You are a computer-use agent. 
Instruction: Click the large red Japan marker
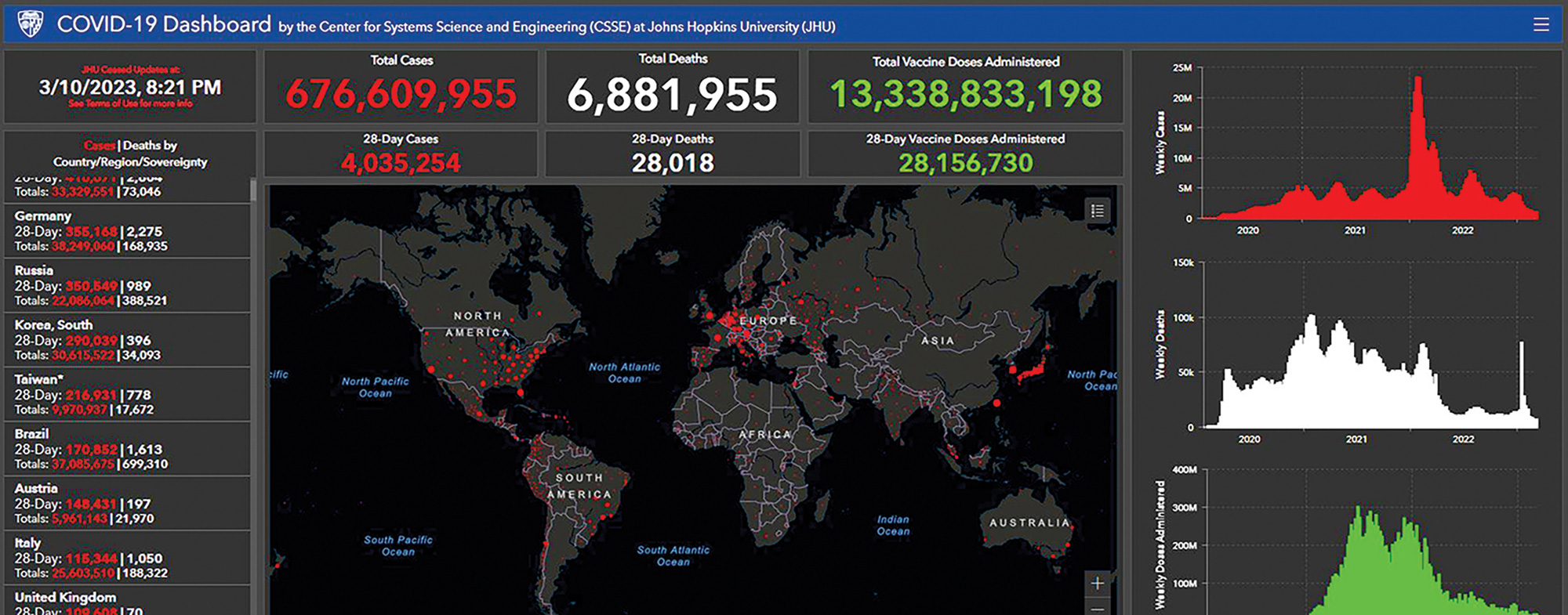coord(1033,371)
